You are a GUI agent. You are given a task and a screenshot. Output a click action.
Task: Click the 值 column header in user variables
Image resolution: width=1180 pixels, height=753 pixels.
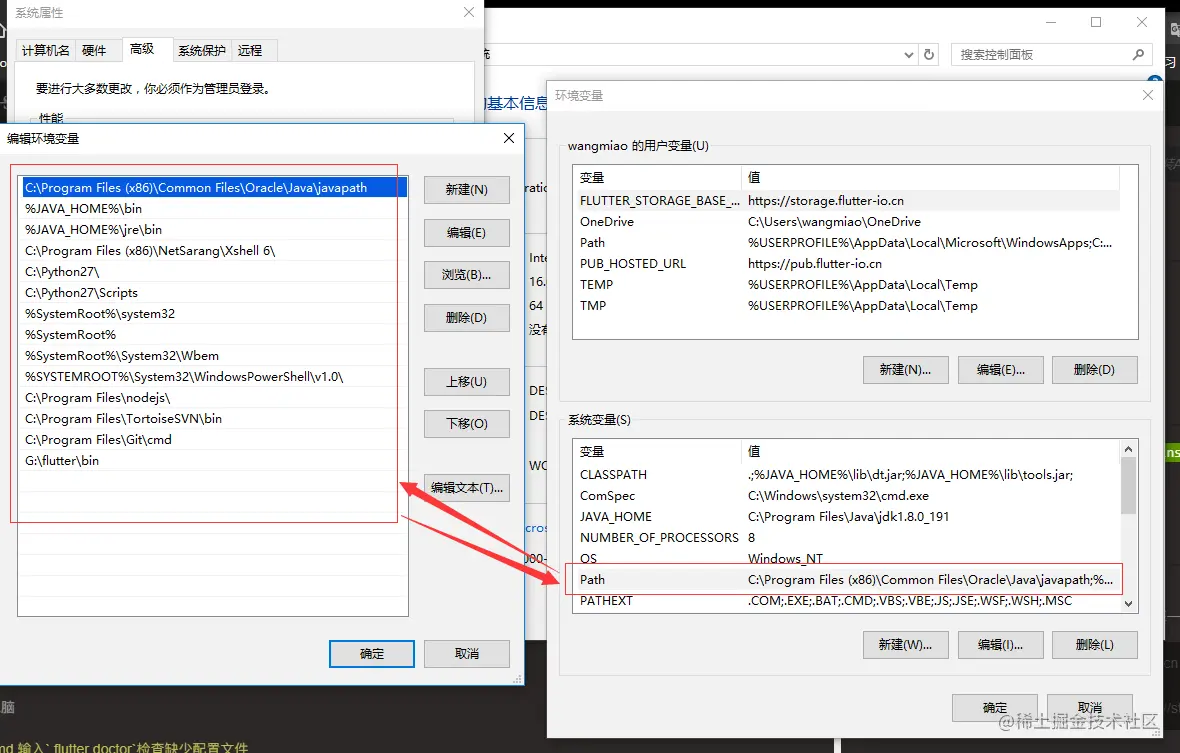click(931, 178)
